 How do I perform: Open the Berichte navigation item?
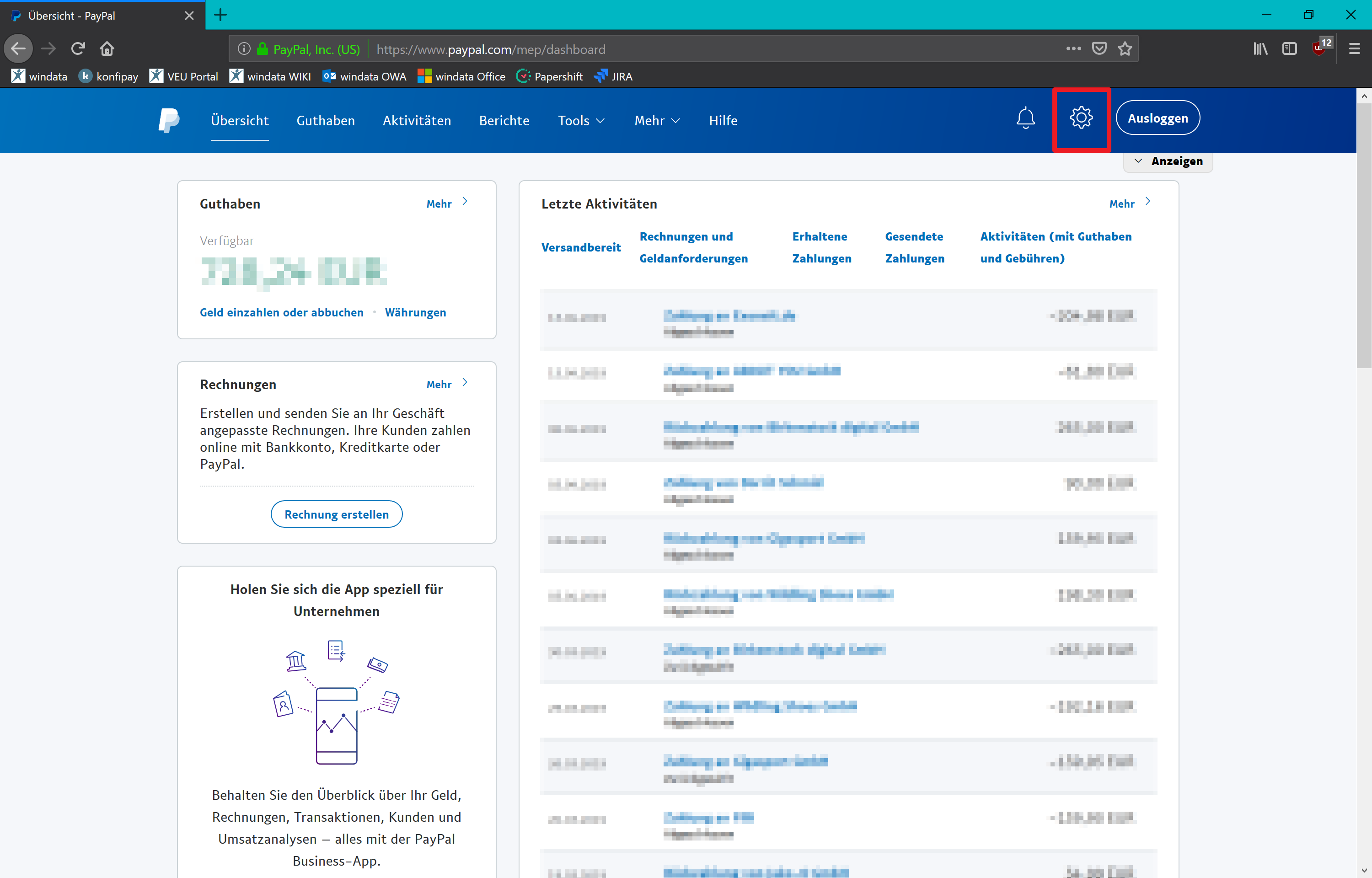click(x=504, y=120)
